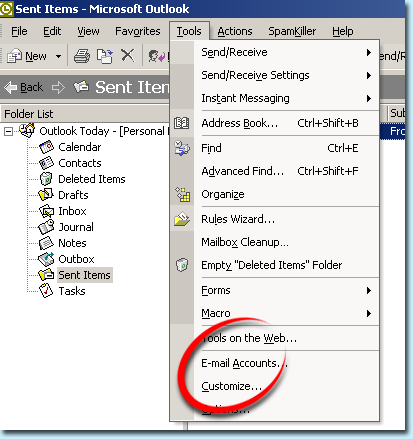Click the Tasks folder label
Image resolution: width=413 pixels, height=439 pixels.
pyautogui.click(x=72, y=291)
